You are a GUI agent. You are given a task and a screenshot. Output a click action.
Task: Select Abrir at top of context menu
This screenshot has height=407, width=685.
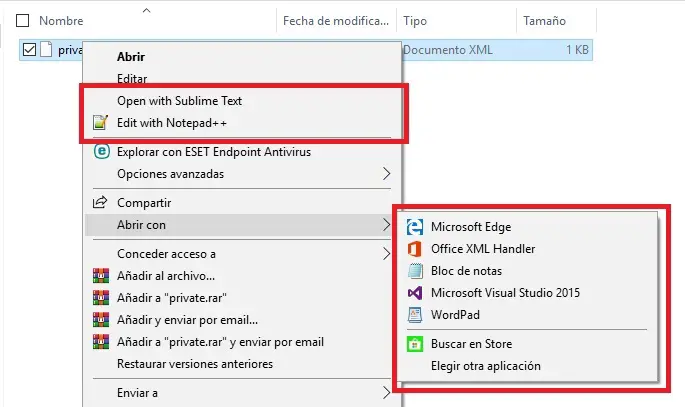(x=131, y=57)
